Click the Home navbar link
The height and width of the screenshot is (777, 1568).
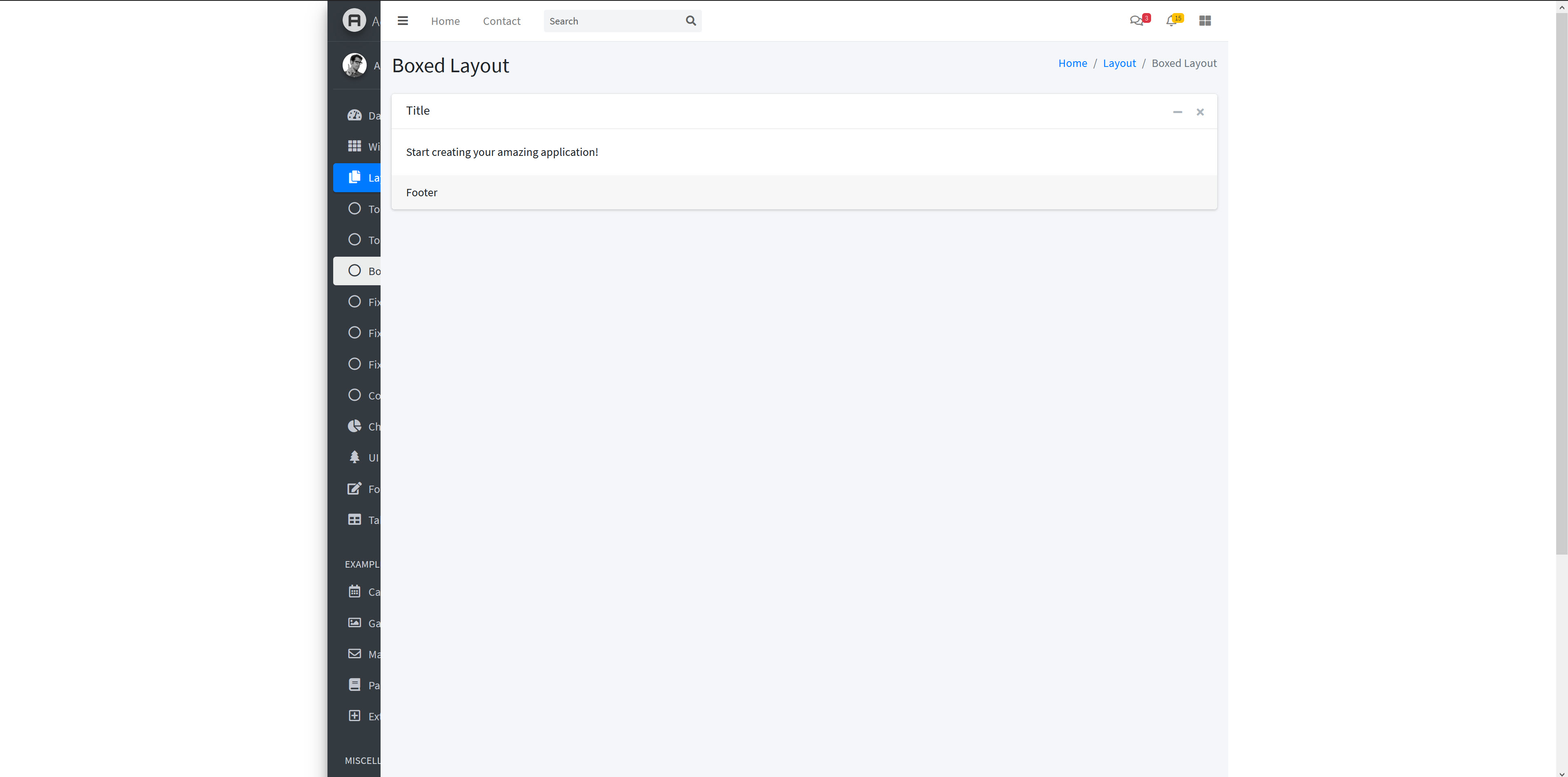coord(445,21)
